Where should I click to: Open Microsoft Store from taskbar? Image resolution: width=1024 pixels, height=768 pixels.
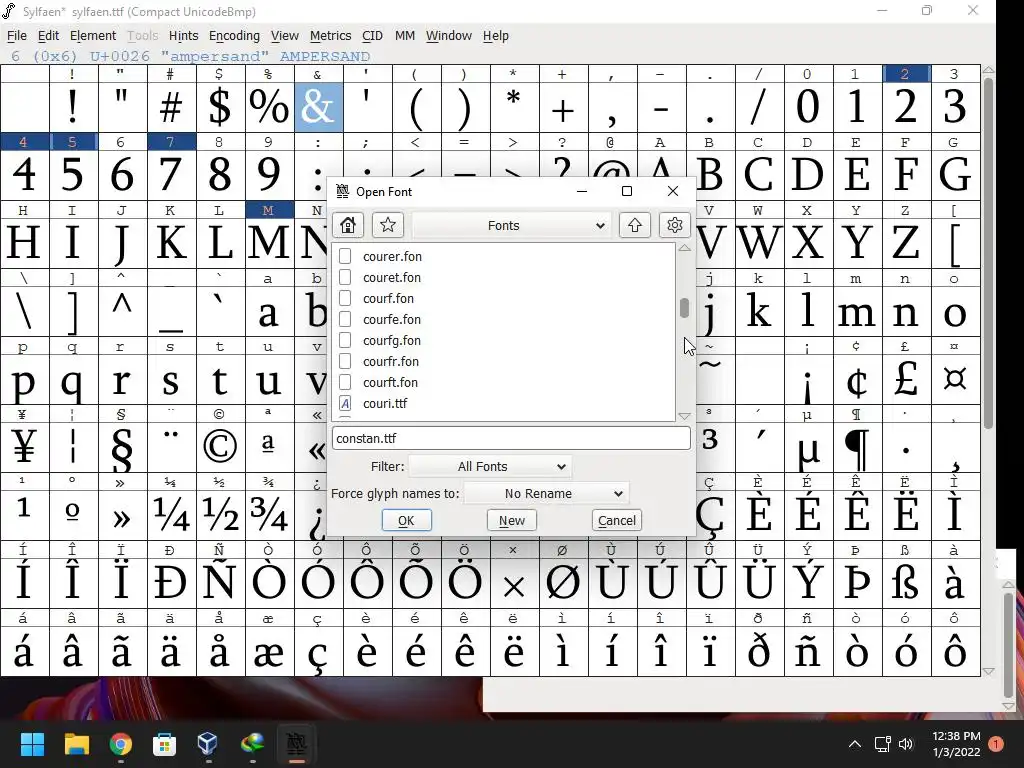tap(164, 744)
